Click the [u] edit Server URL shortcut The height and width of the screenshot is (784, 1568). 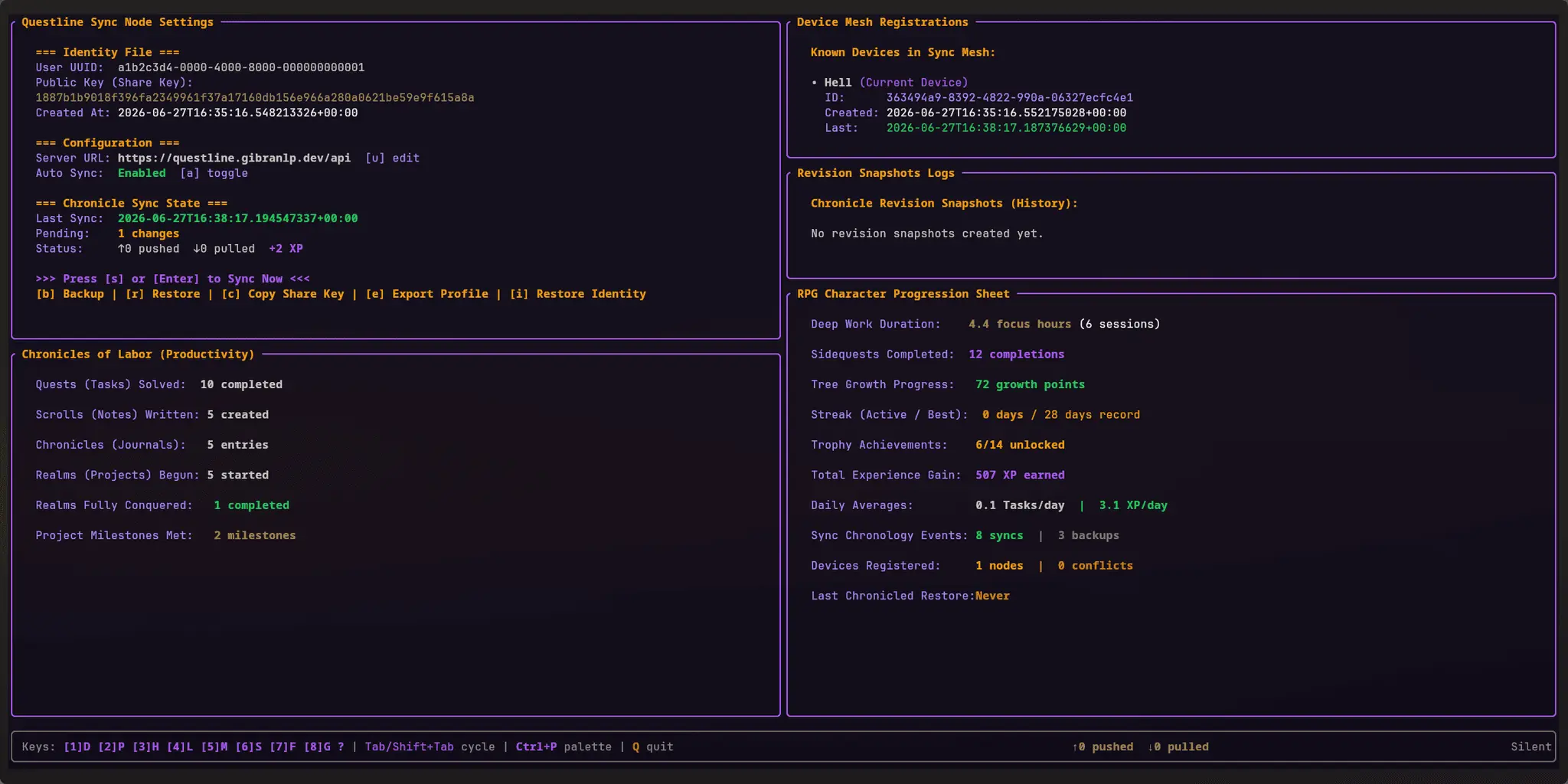pos(392,158)
